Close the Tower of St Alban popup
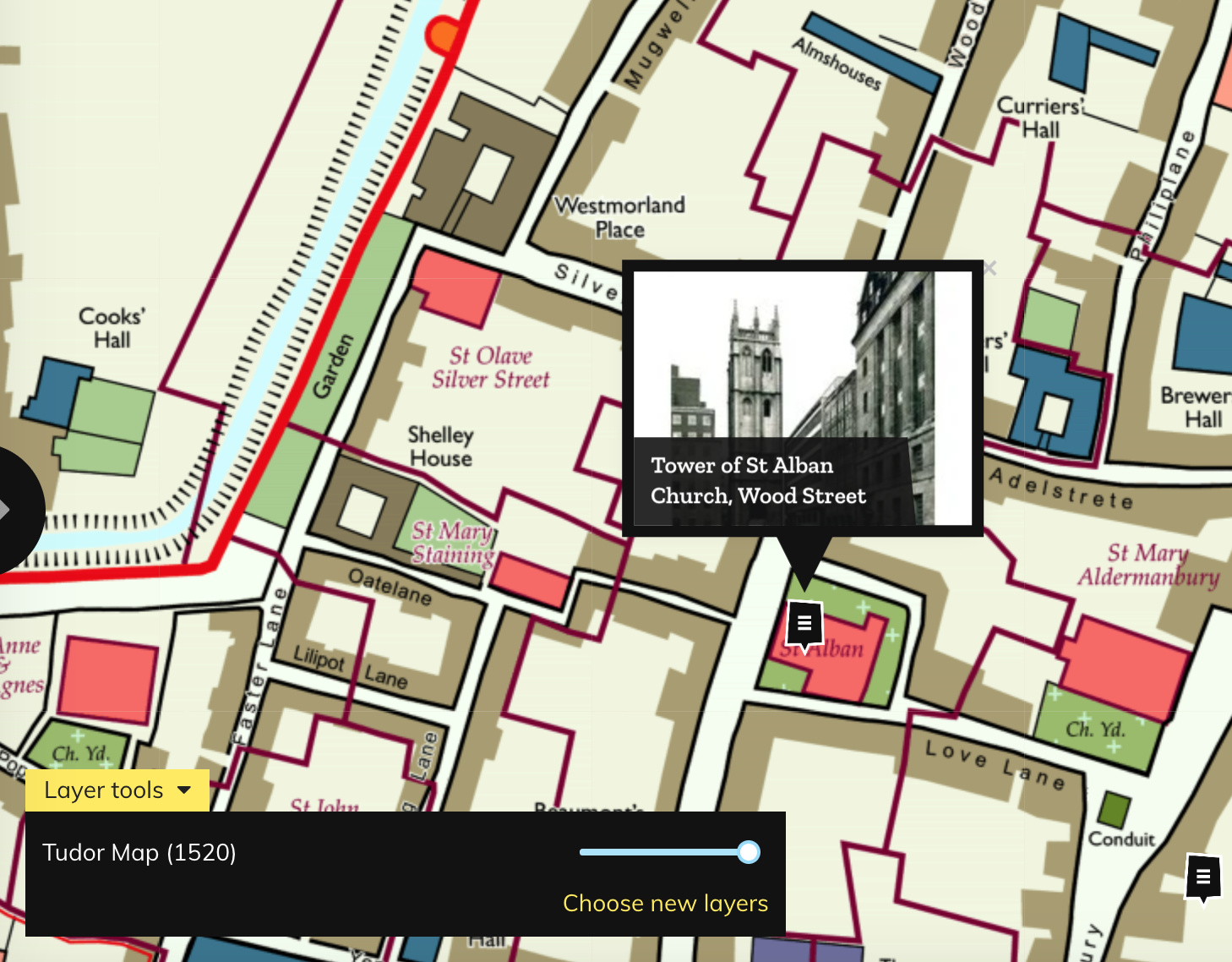1232x962 pixels. click(989, 268)
